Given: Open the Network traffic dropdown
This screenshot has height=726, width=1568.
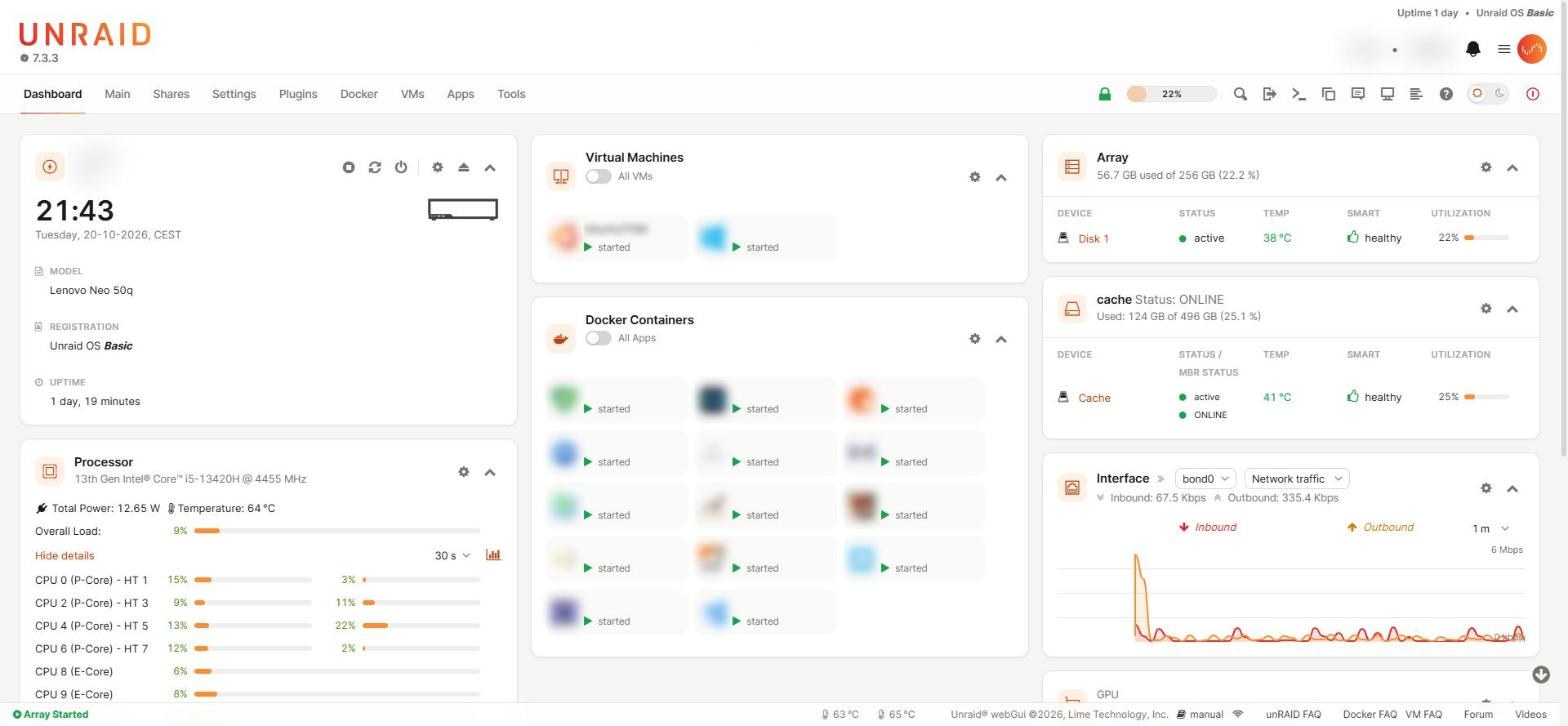Looking at the screenshot, I should [1296, 479].
